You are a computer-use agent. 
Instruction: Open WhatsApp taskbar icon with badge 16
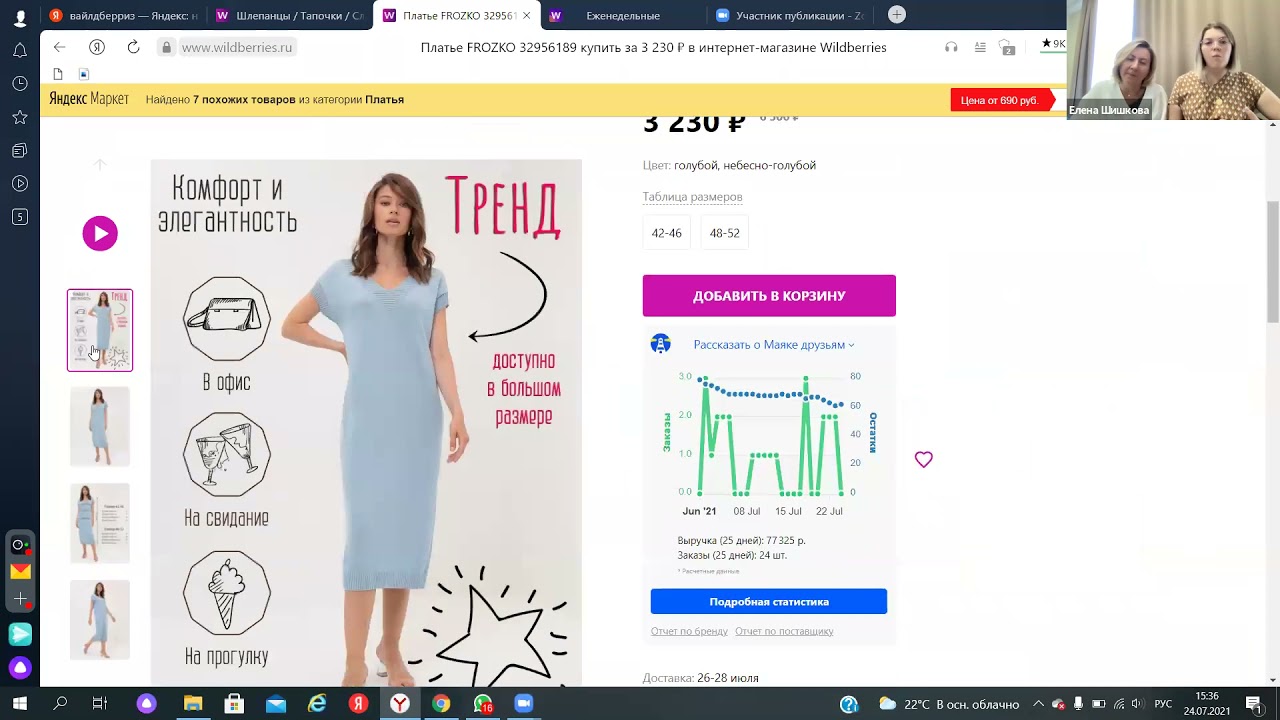click(483, 704)
